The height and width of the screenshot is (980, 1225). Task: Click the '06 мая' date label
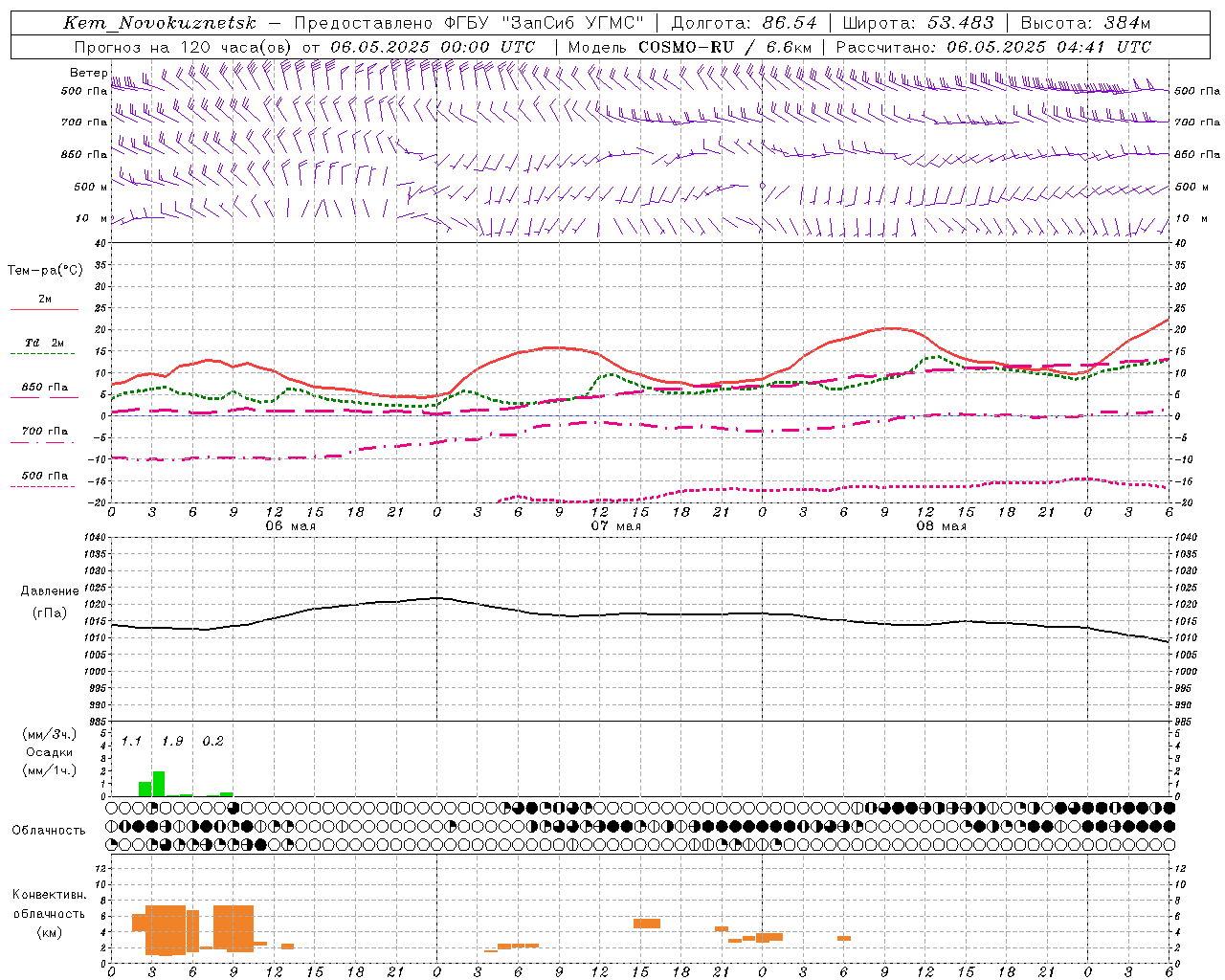coord(290,526)
